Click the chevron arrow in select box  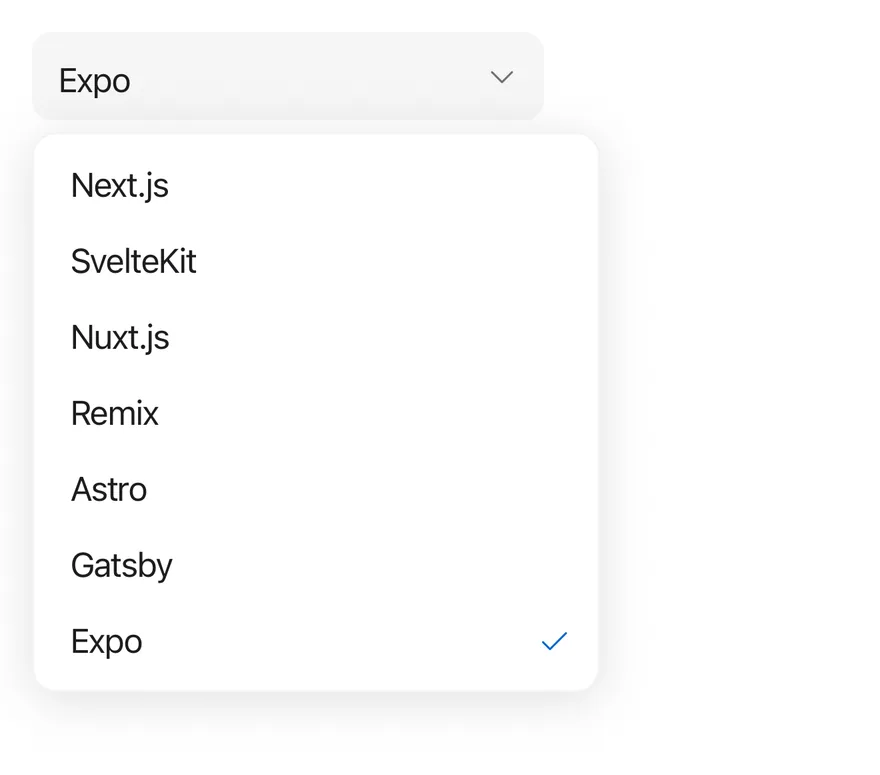pos(502,77)
